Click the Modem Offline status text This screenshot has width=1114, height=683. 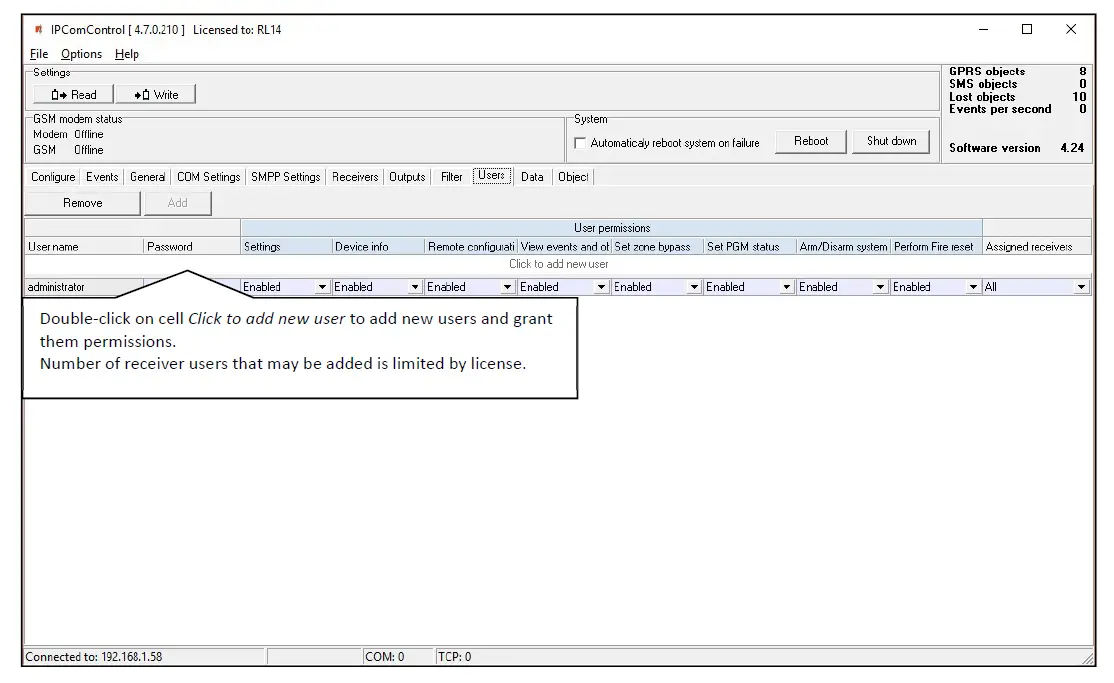[x=68, y=134]
